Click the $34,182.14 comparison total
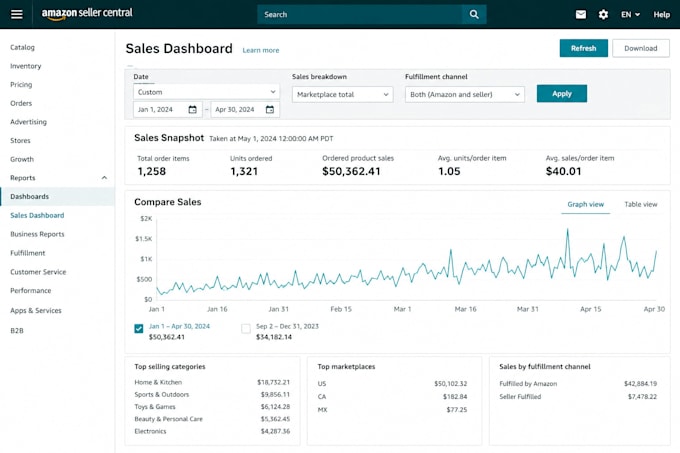This screenshot has height=453, width=680. click(274, 337)
